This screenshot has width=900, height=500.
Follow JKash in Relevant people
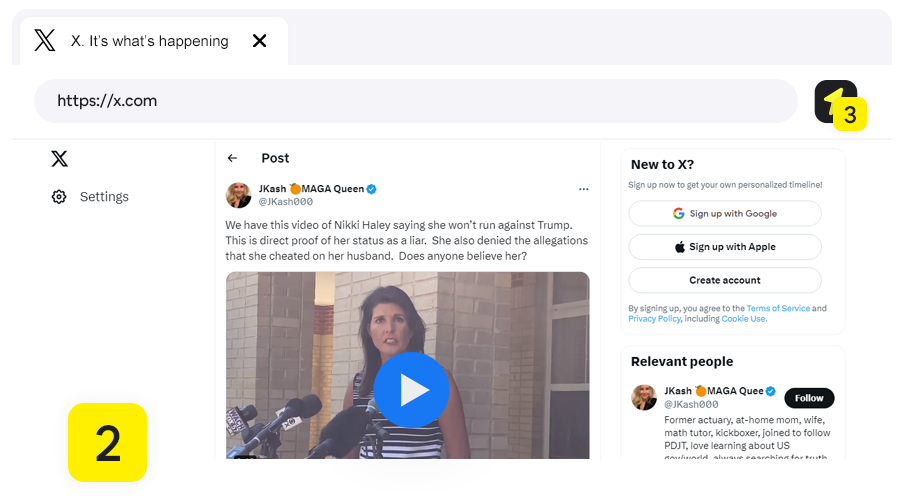pyautogui.click(x=809, y=398)
